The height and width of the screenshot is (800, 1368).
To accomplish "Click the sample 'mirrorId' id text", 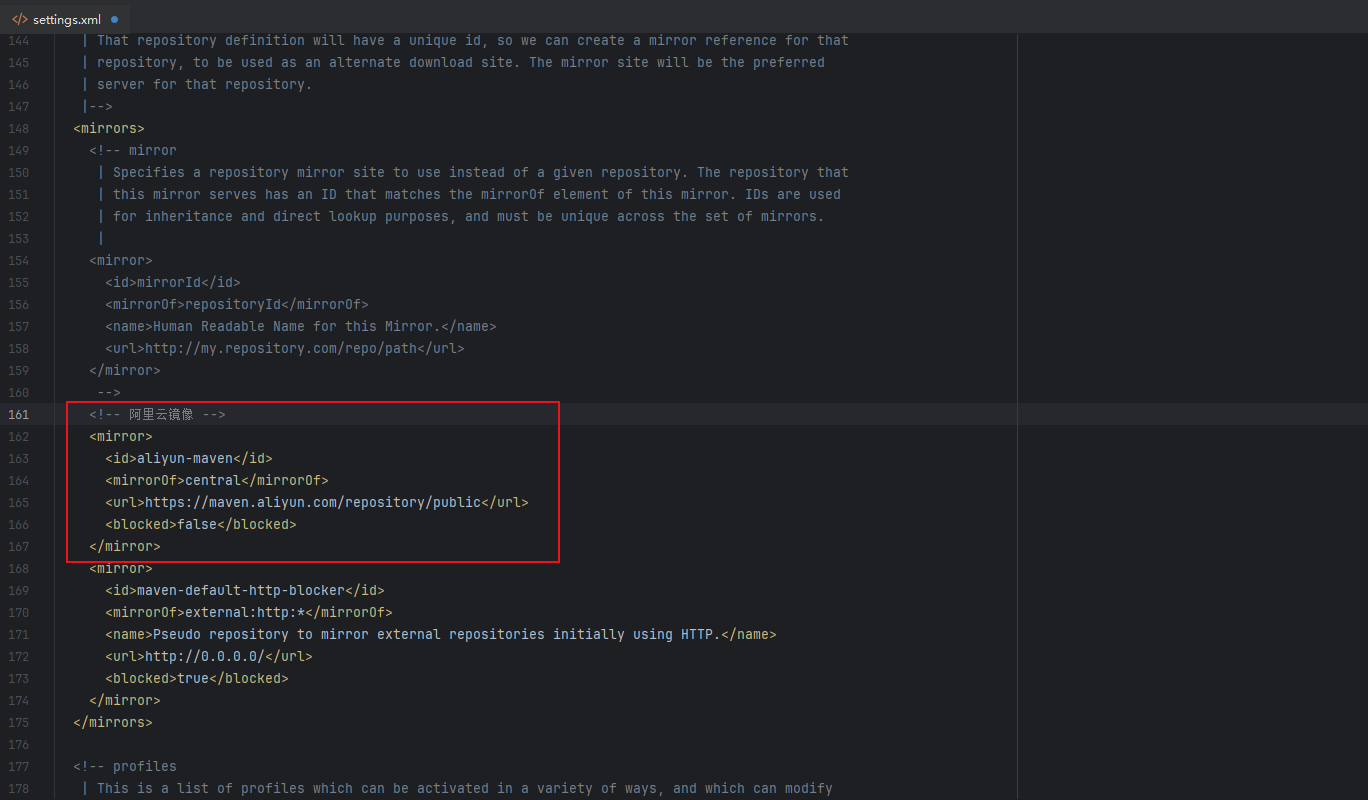I will pos(169,282).
